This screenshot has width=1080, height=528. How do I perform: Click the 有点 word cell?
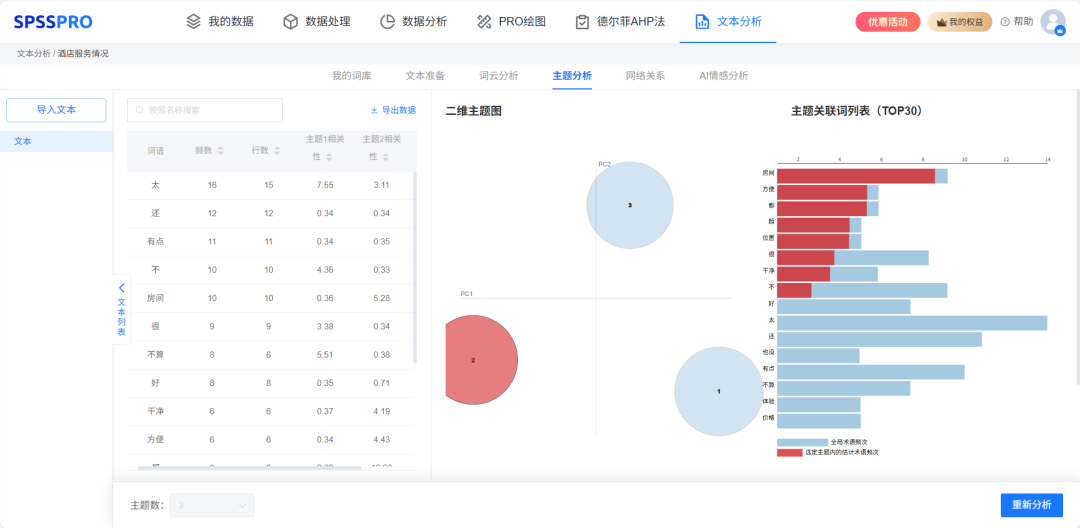[156, 242]
